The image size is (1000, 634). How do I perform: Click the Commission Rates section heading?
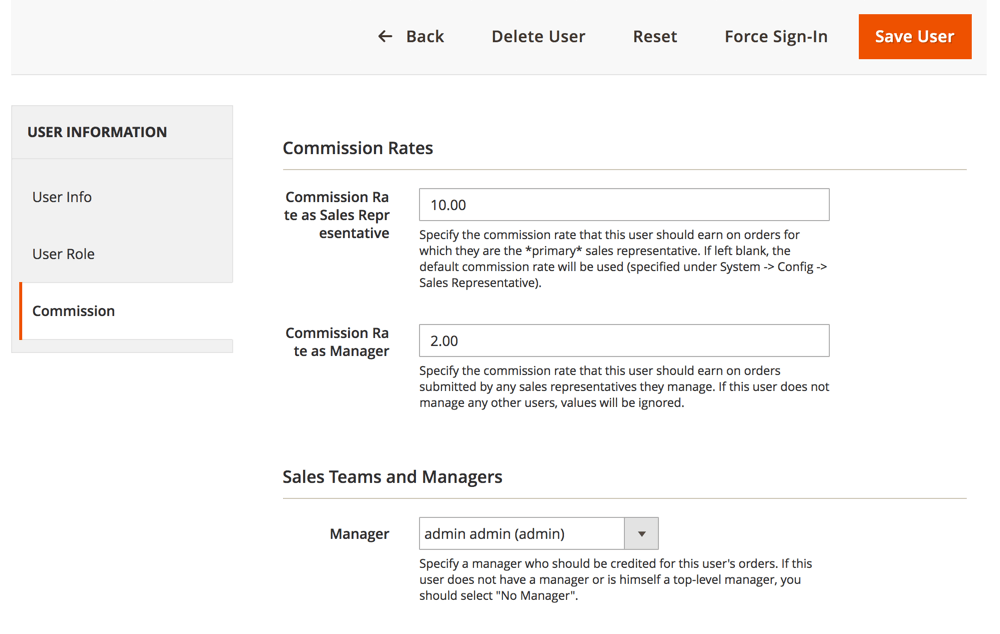coord(357,148)
